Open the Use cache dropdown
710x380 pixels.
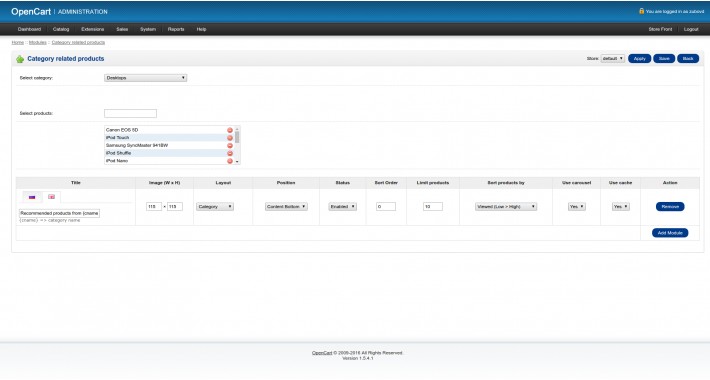620,207
